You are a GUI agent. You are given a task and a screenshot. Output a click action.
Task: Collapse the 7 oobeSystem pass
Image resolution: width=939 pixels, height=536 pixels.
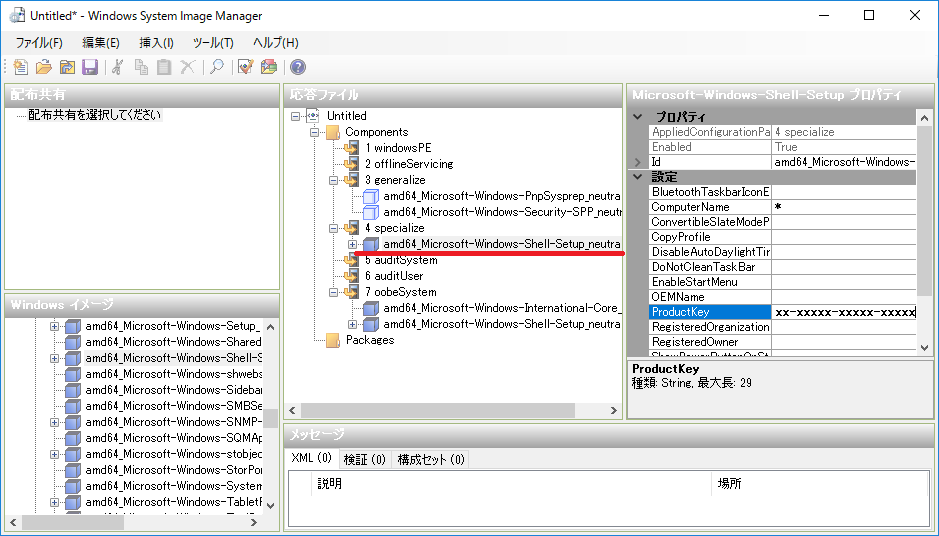[x=334, y=292]
